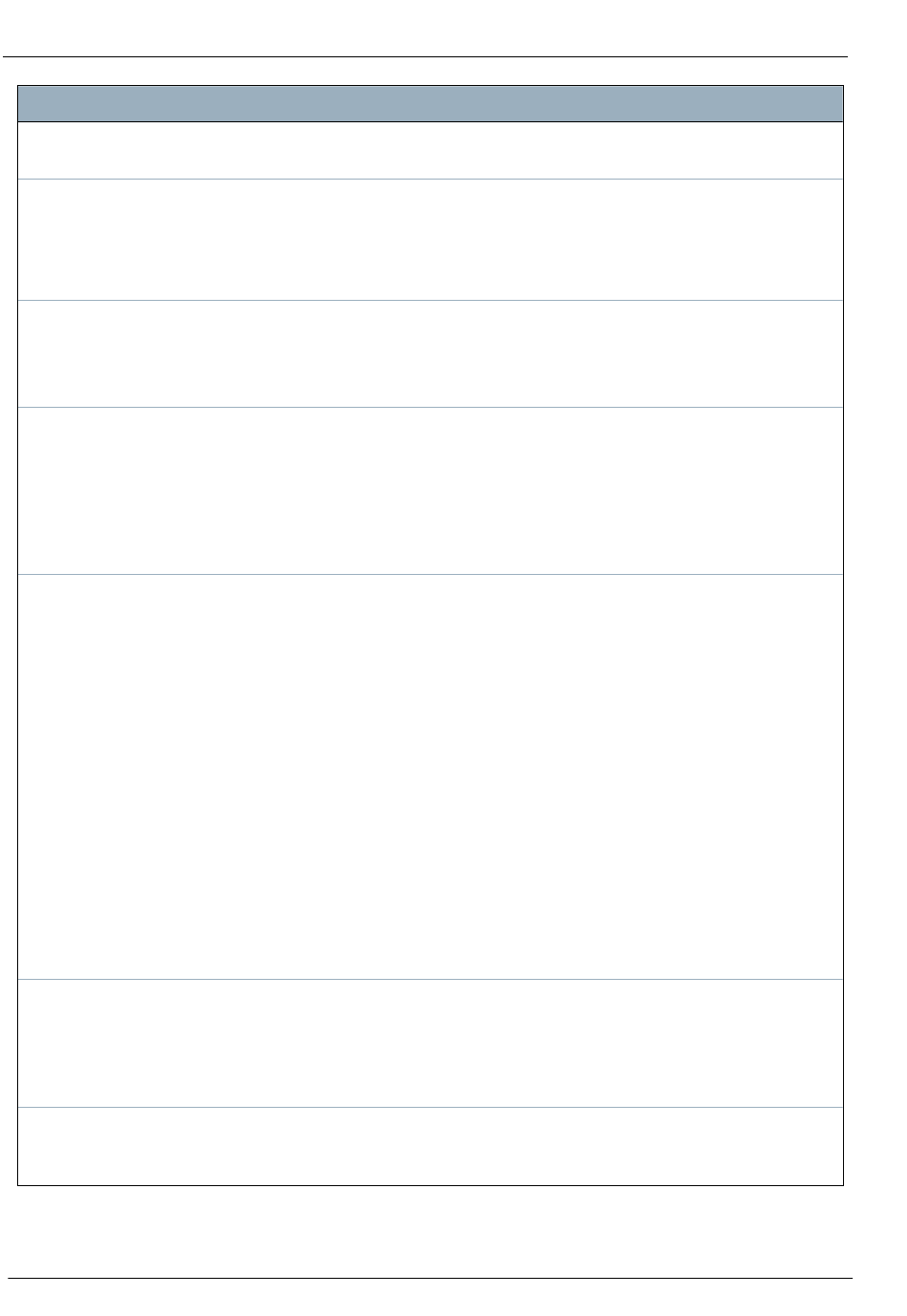
Task: Select the second empty table row
Action: coord(431,240)
